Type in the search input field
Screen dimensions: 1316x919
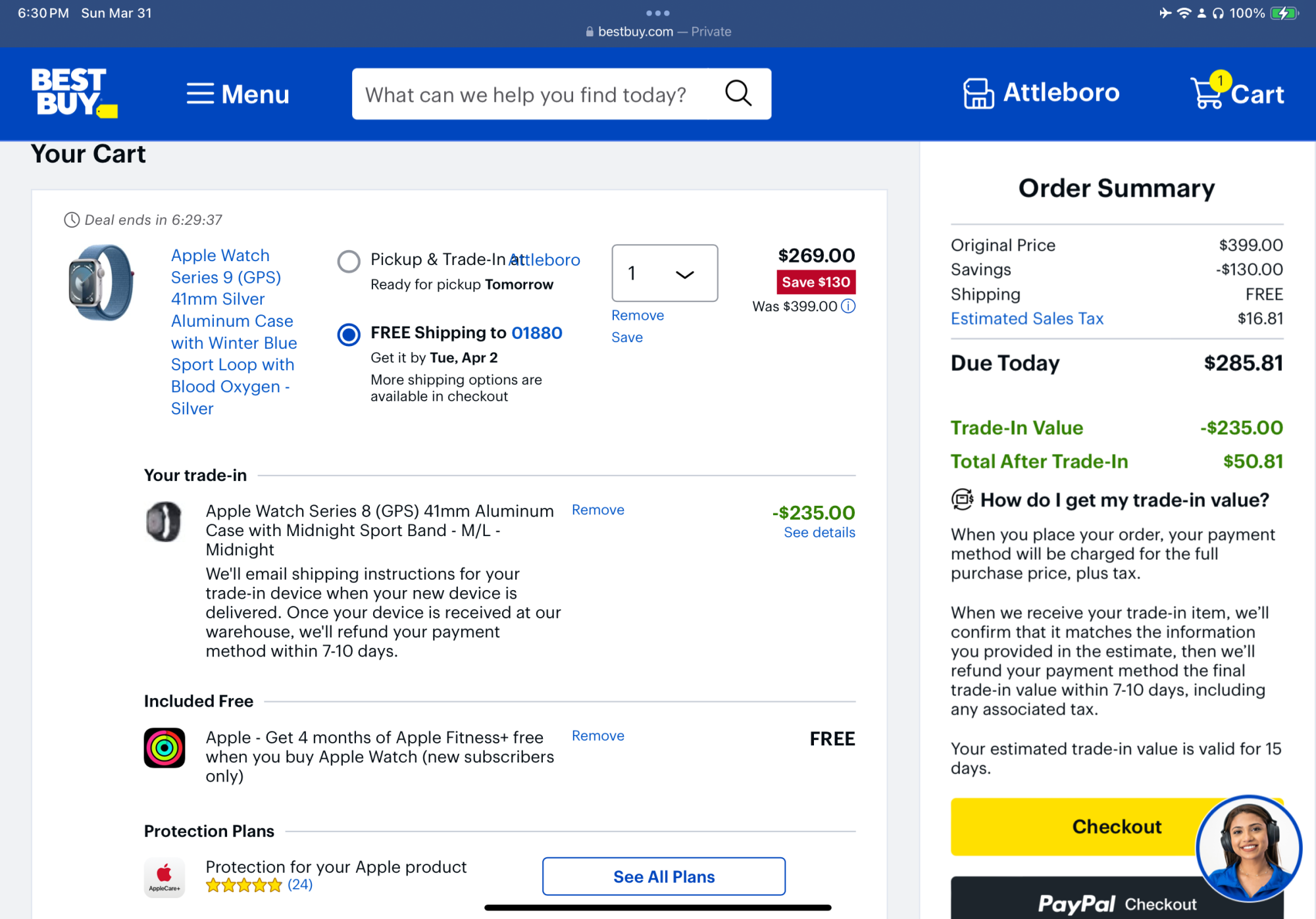pyautogui.click(x=526, y=94)
